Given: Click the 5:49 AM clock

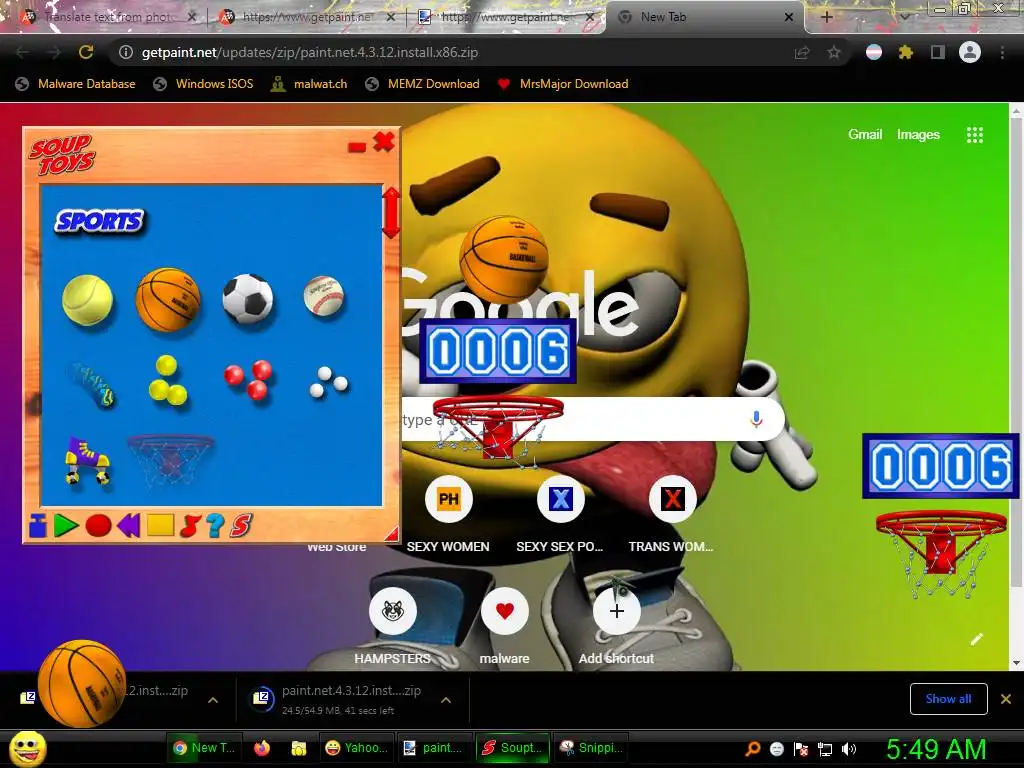Looking at the screenshot, I should pos(936,749).
